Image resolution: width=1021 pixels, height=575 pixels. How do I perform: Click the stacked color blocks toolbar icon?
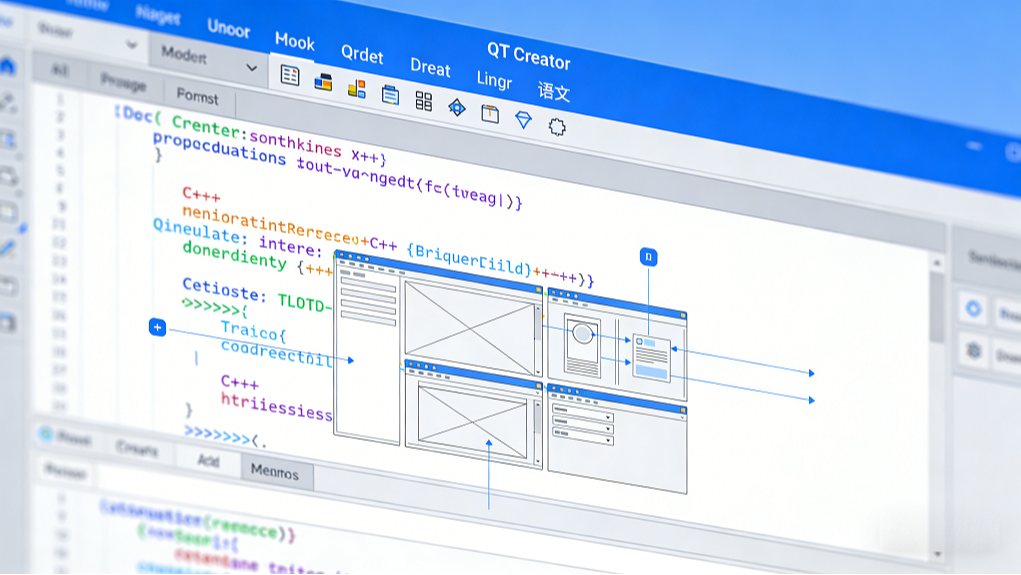[x=323, y=82]
